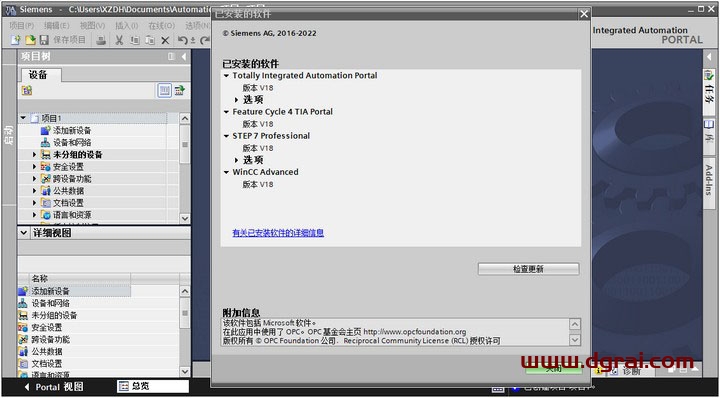The height and width of the screenshot is (398, 720).
Task: Click the 安全设置 icon in the project tree
Action: (x=45, y=167)
